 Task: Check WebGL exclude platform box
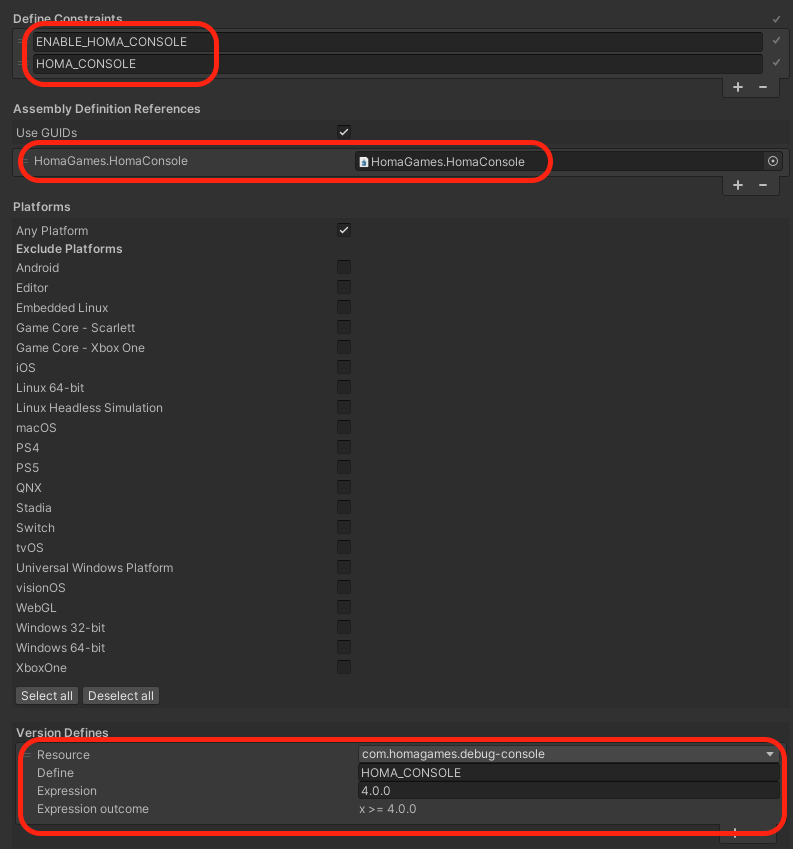(344, 607)
